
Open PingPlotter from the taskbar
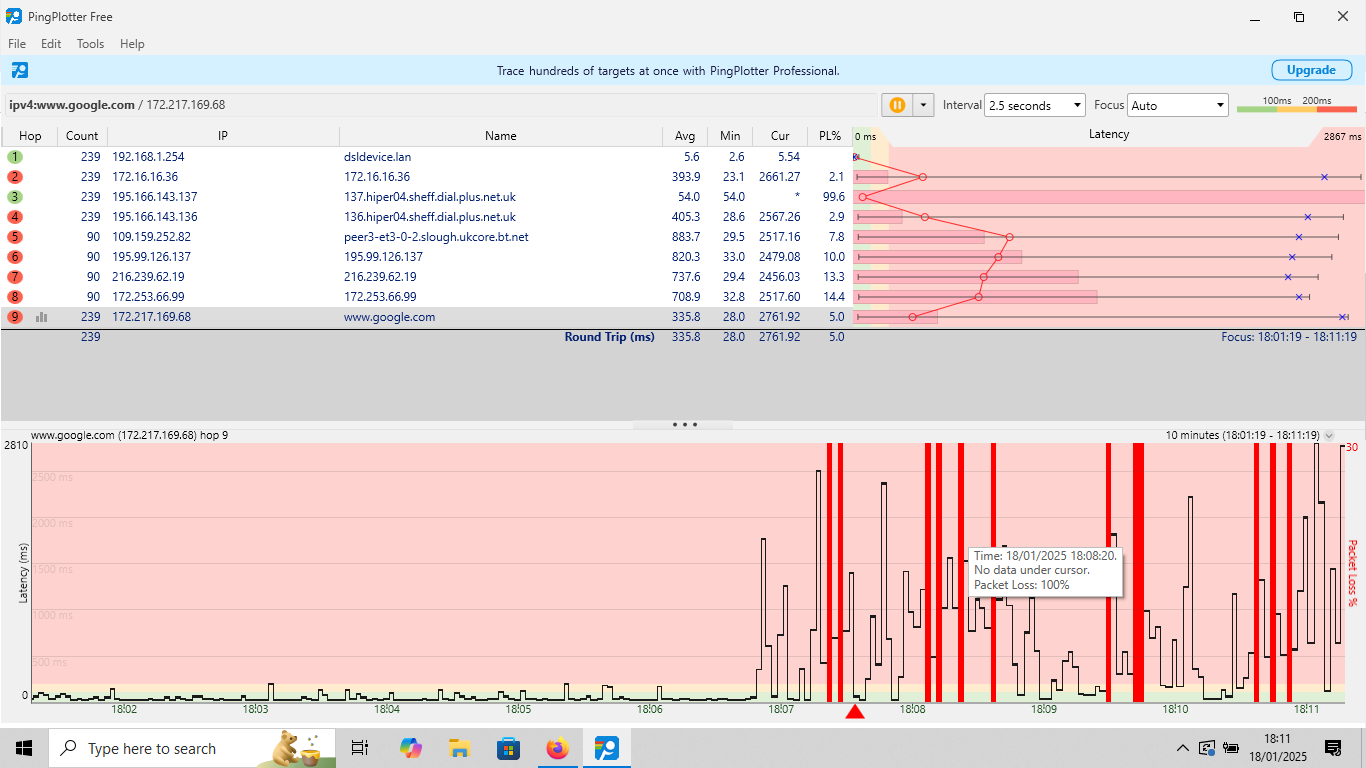(607, 748)
